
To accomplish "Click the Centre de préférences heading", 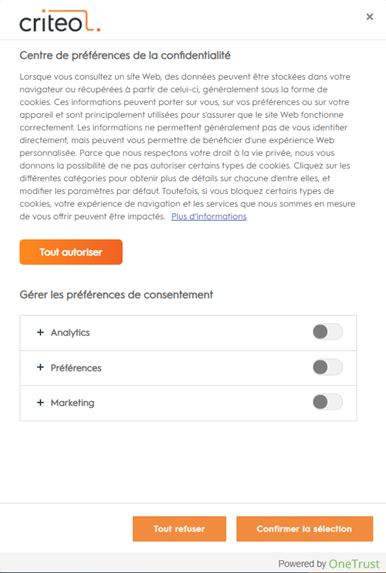I will (x=125, y=56).
